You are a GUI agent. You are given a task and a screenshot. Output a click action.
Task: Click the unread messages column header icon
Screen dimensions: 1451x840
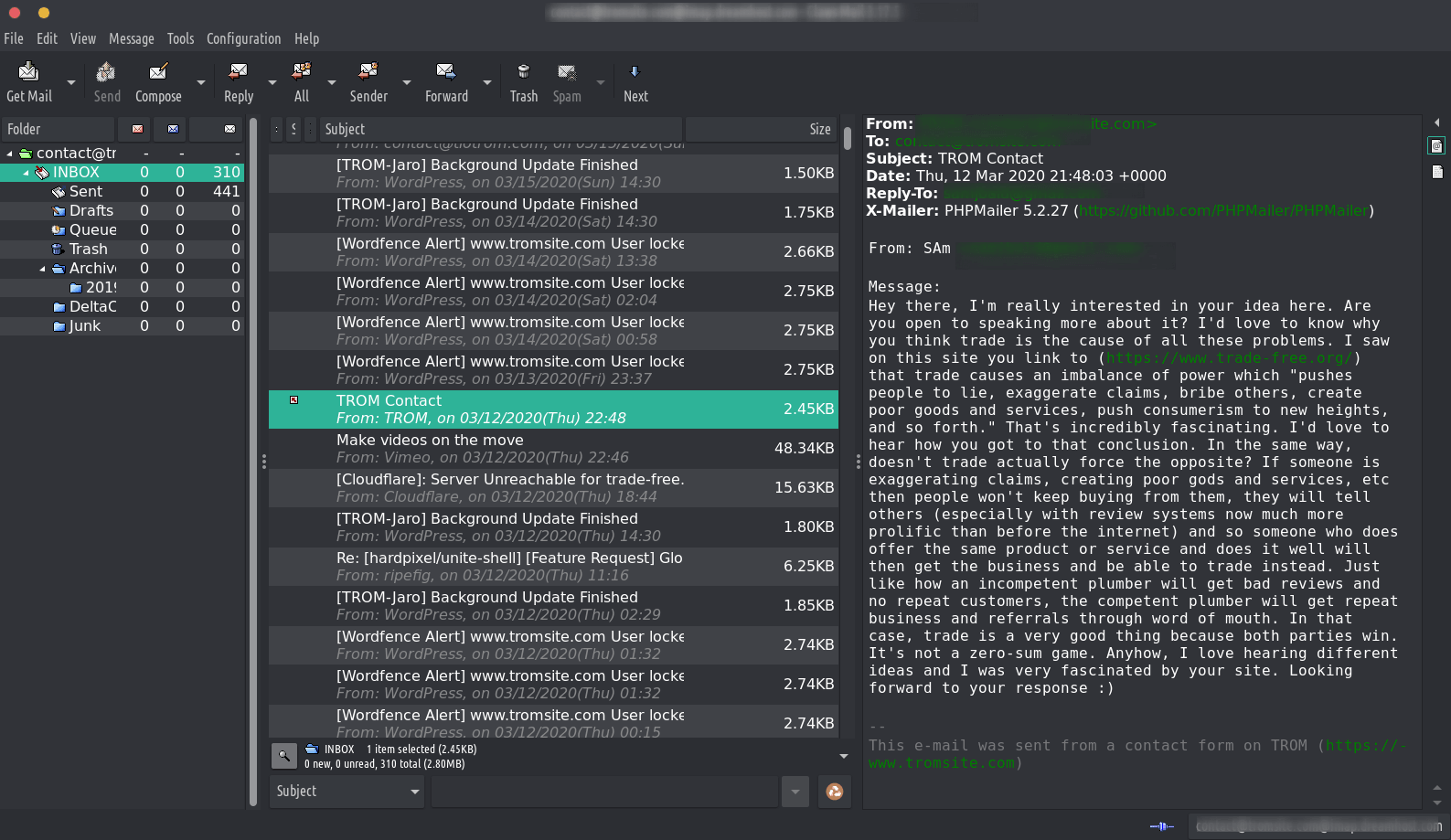tap(173, 129)
